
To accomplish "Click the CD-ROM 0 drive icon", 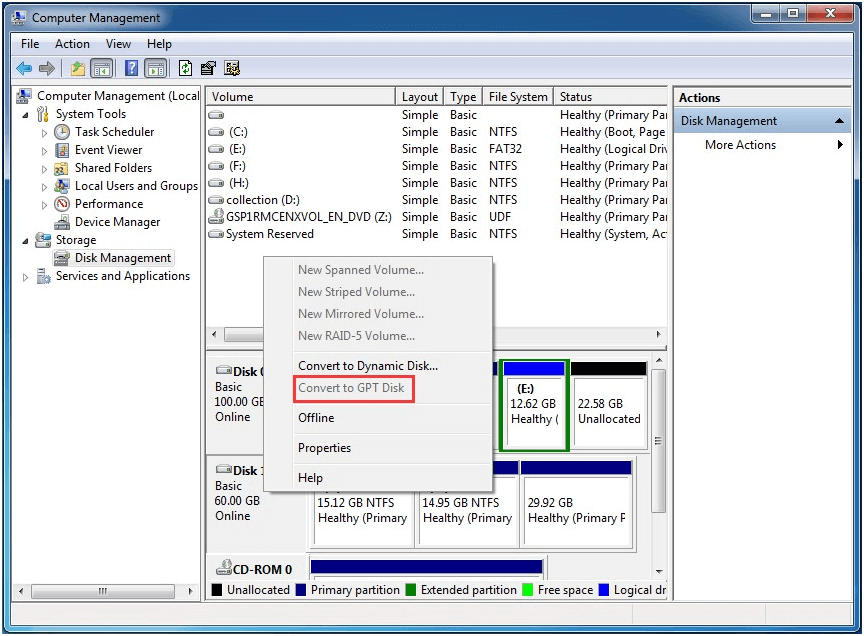I will click(224, 567).
